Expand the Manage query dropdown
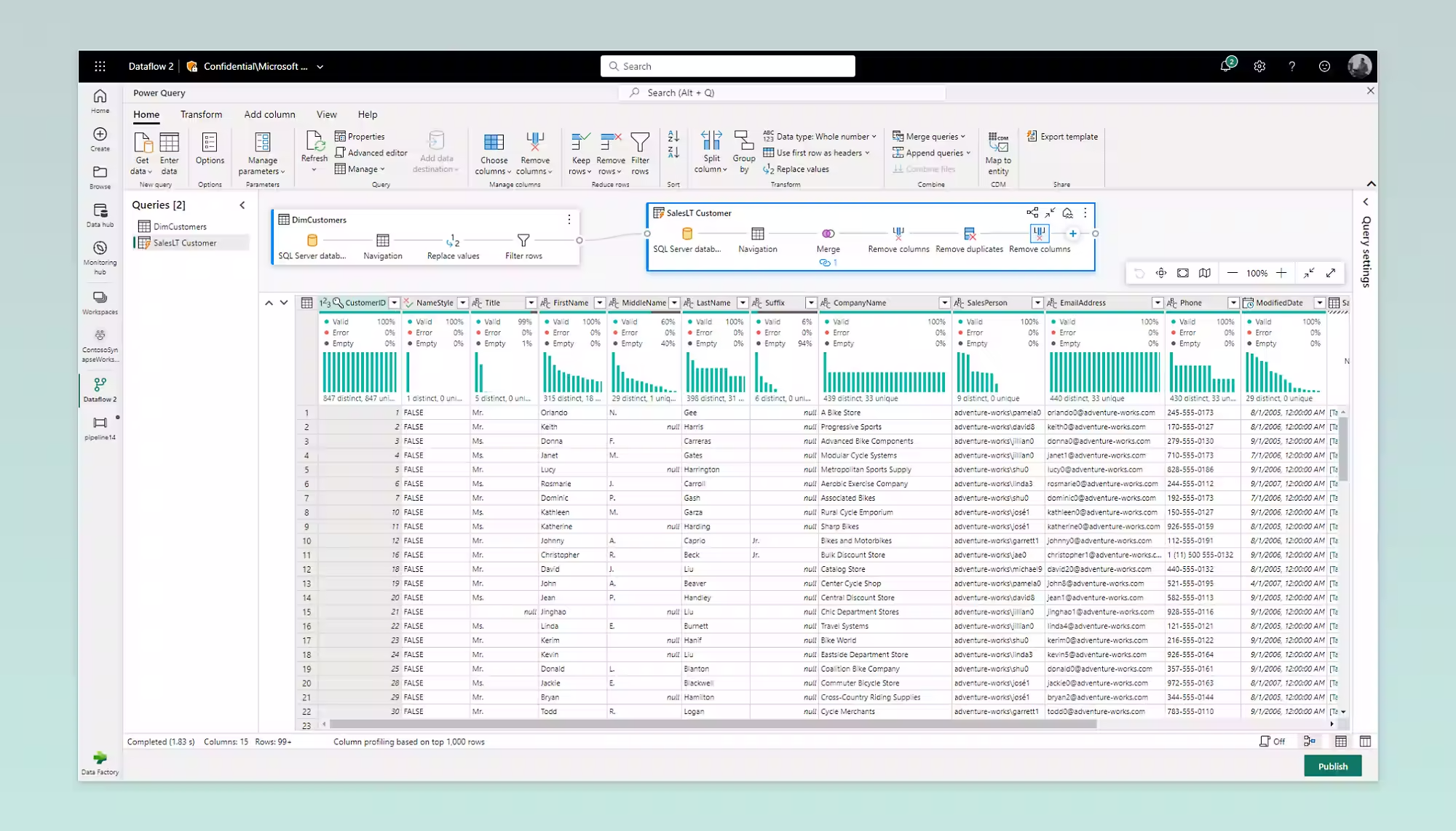Image resolution: width=1456 pixels, height=831 pixels. [x=360, y=169]
